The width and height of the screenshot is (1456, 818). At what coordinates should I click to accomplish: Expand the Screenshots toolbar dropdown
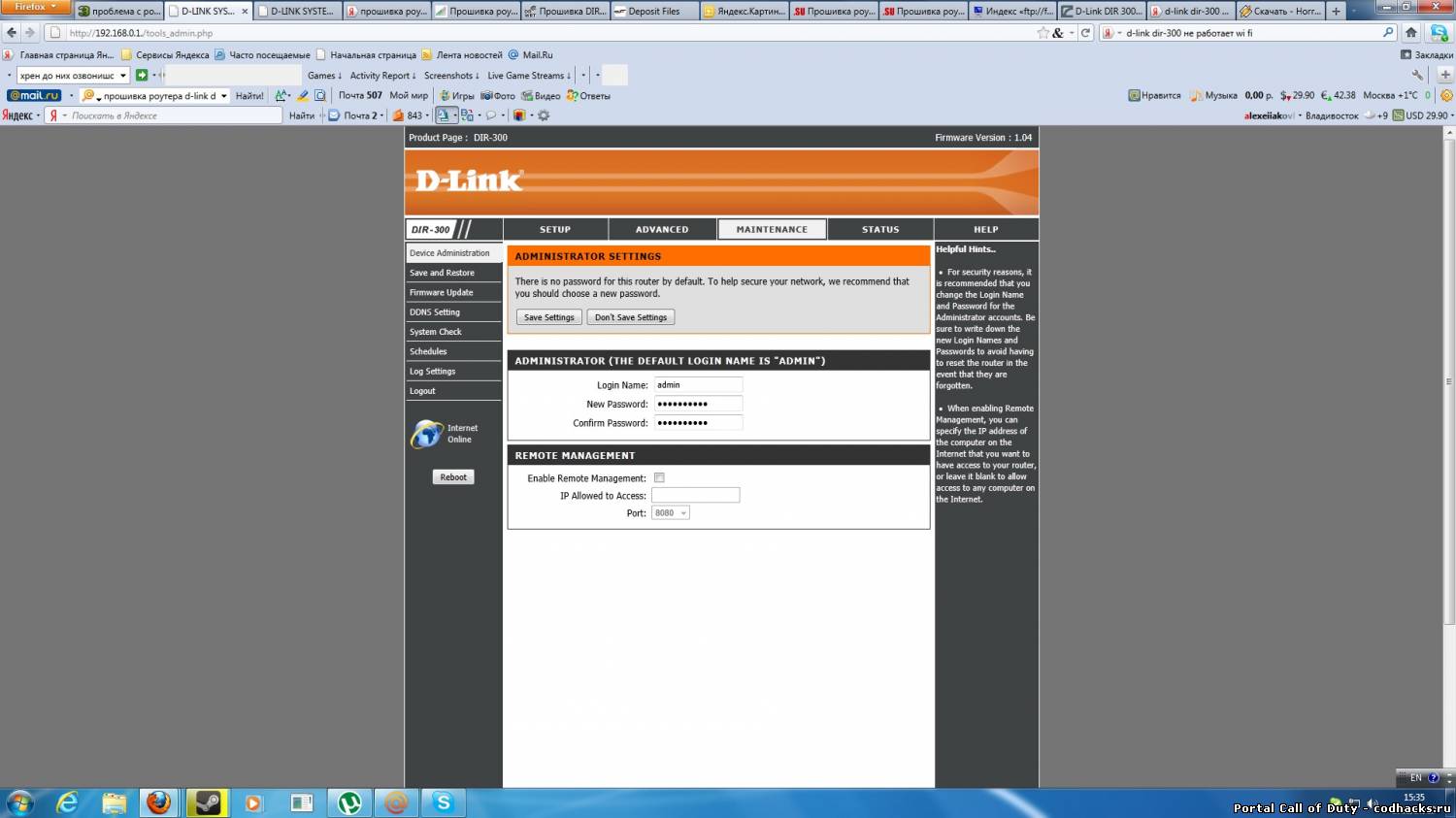(x=451, y=76)
